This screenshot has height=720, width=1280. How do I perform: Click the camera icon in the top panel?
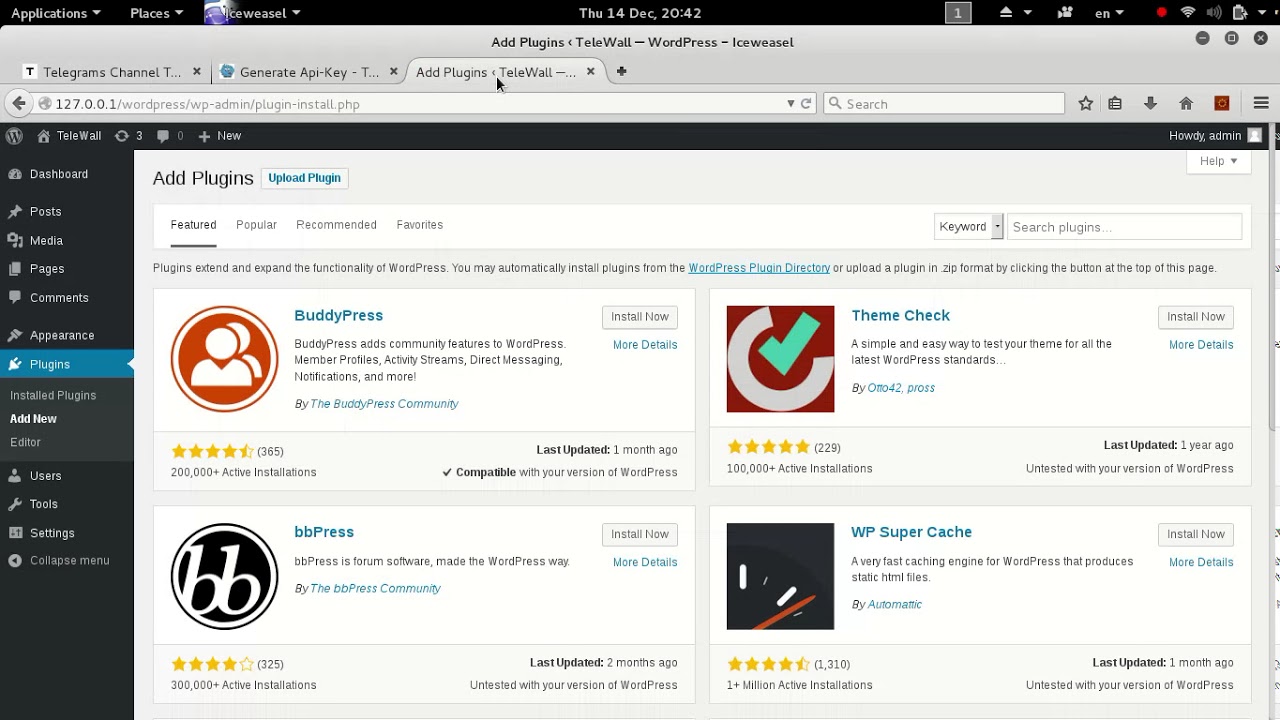tap(1065, 13)
